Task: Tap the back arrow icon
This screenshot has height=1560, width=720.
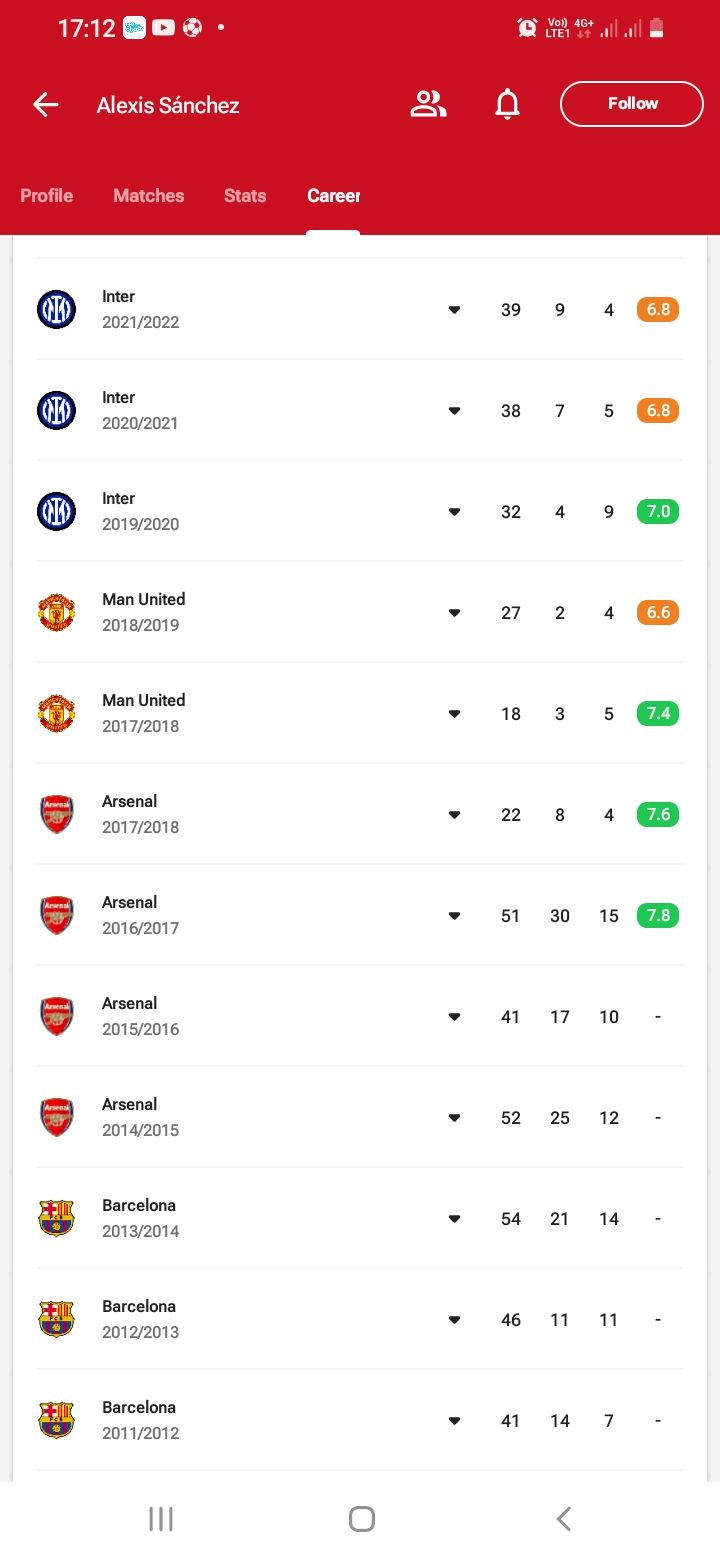Action: coord(46,105)
